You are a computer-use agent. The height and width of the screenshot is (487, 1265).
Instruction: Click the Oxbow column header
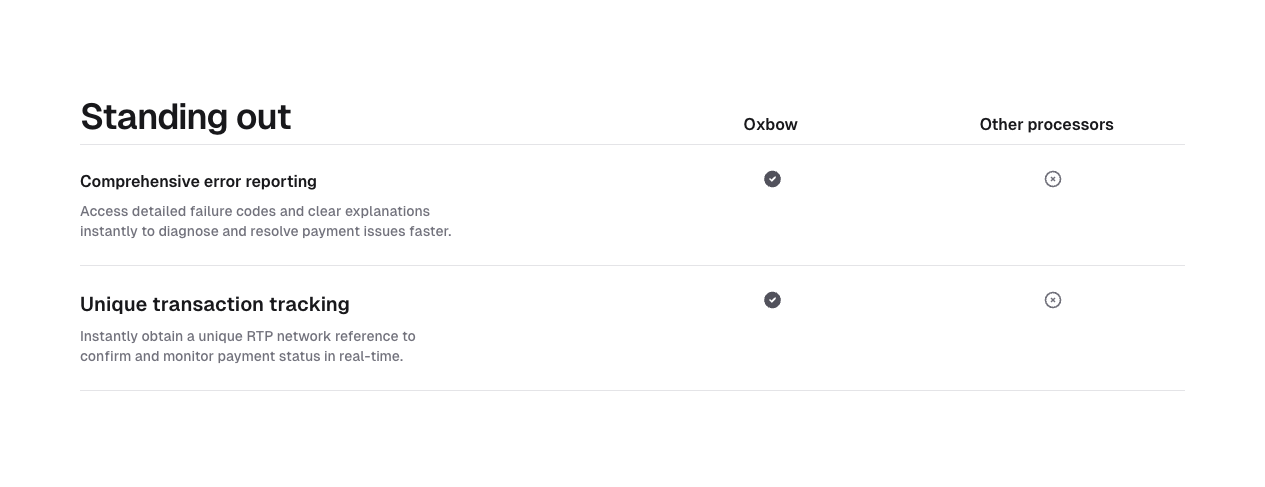point(770,125)
